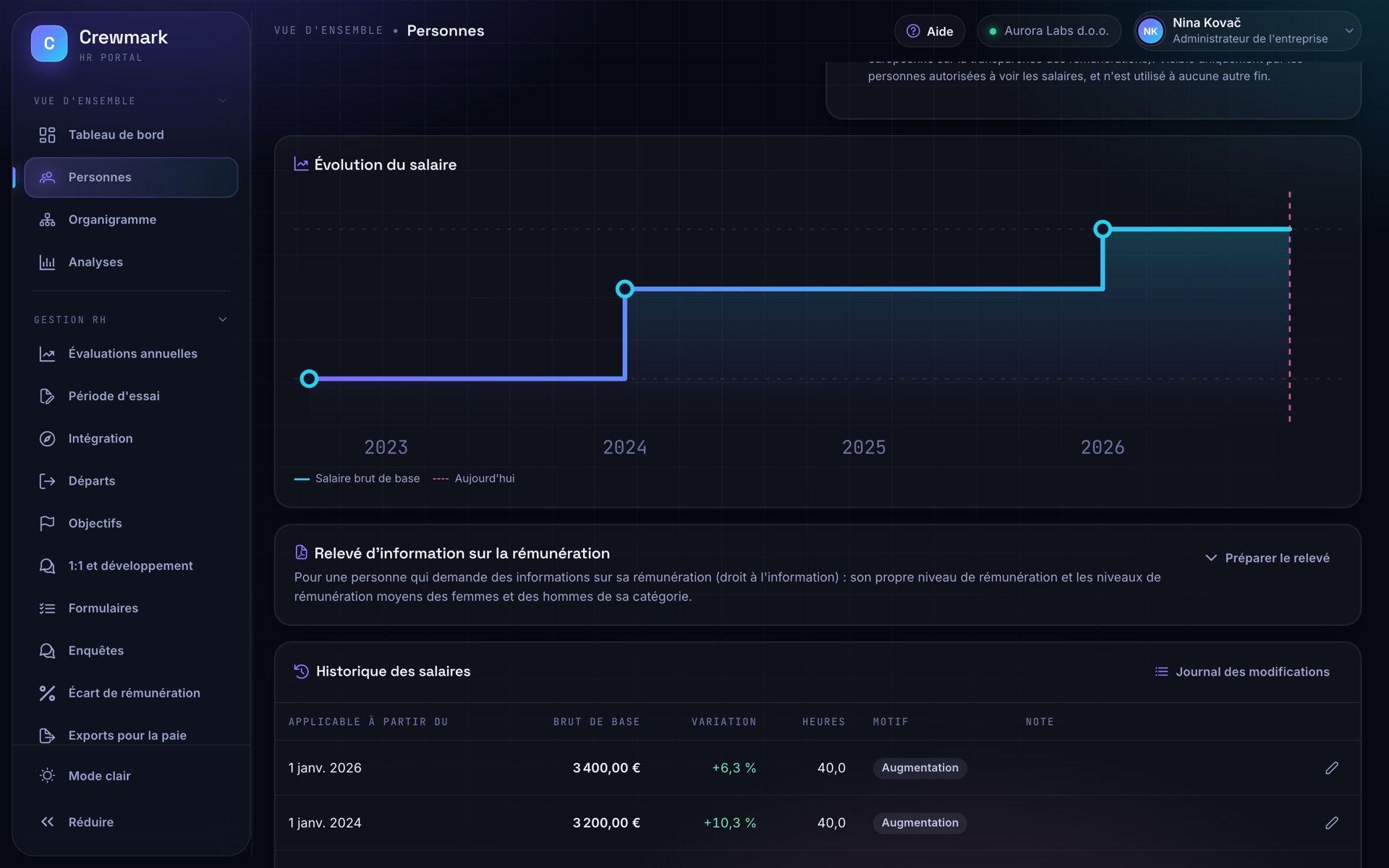Click the NK avatar icon

(x=1150, y=31)
